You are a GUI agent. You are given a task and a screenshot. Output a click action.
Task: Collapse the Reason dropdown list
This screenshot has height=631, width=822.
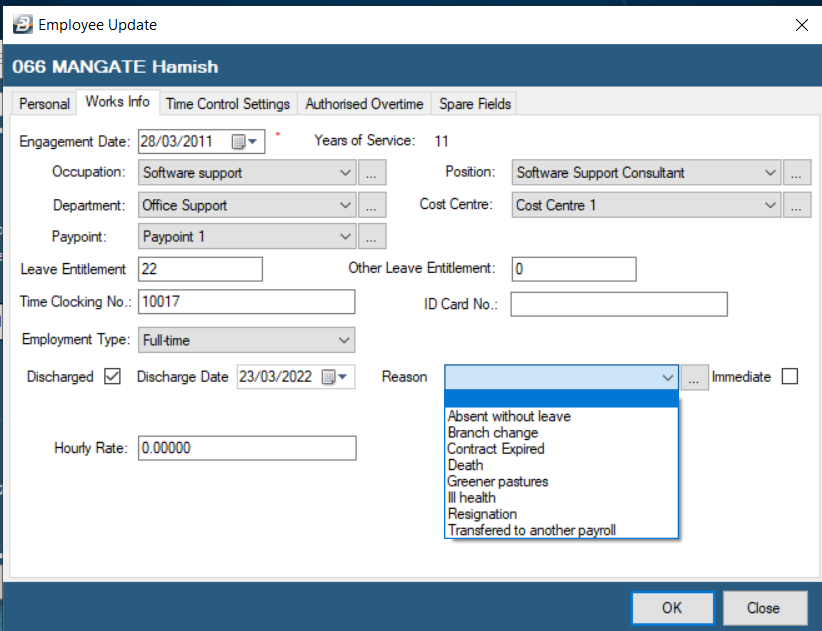tap(667, 377)
